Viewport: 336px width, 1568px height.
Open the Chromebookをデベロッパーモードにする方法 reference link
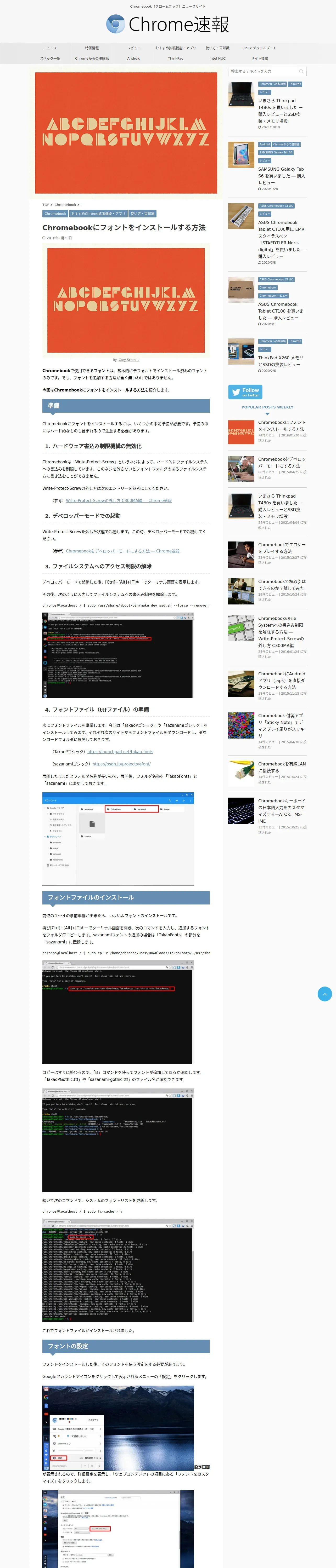(x=123, y=551)
